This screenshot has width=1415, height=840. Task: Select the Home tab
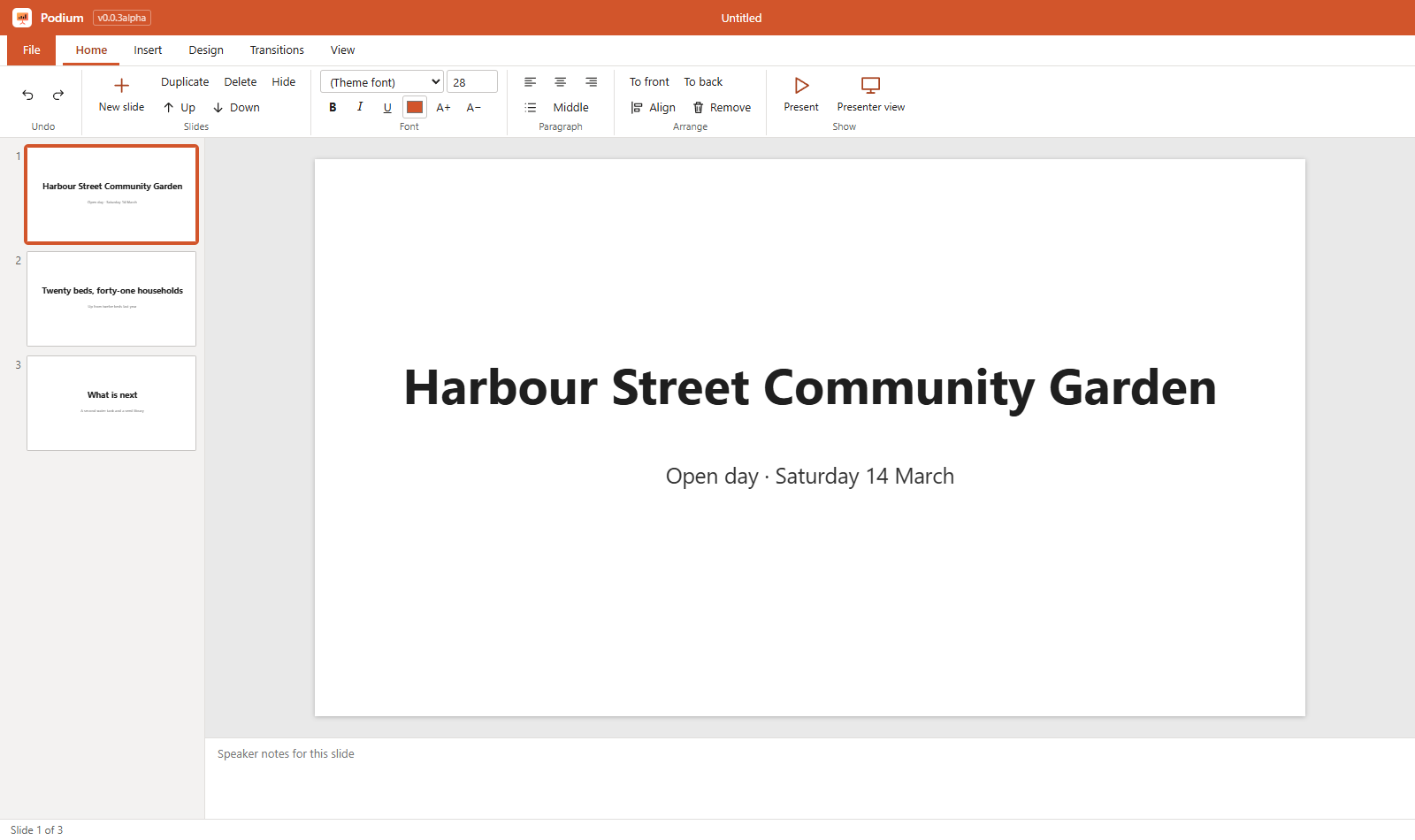[x=91, y=50]
